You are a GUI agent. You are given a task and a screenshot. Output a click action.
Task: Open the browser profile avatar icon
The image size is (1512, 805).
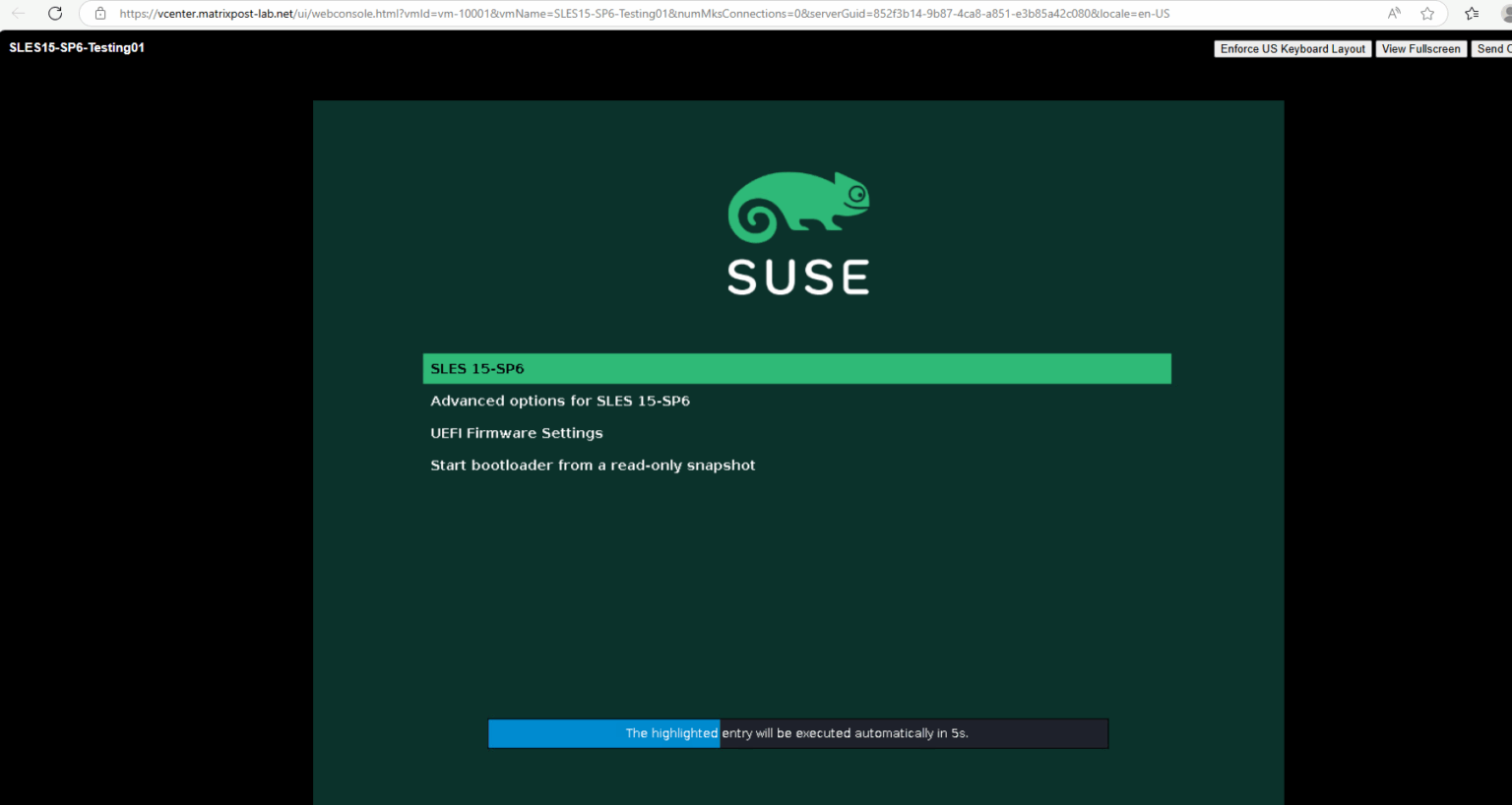[x=1505, y=14]
